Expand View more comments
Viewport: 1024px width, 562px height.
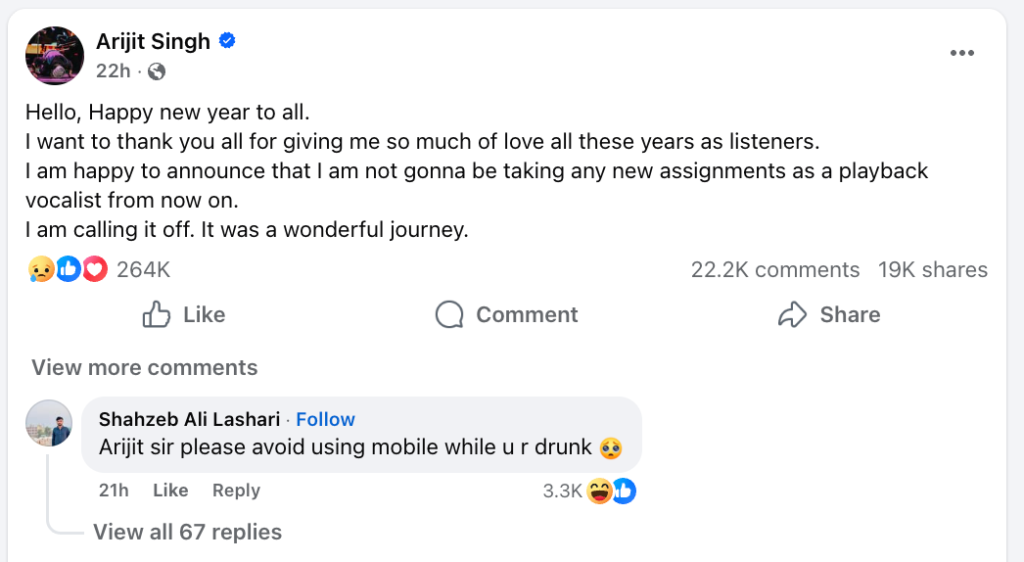pos(144,367)
